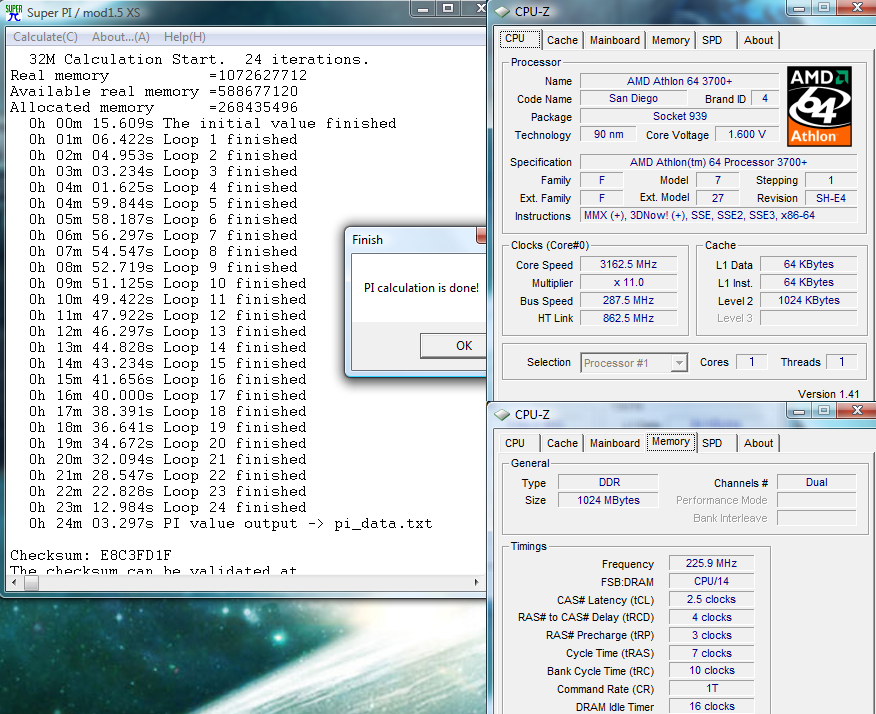Click the Bank Cycle Time value 10 clocks
Image resolution: width=876 pixels, height=714 pixels.
(x=711, y=670)
